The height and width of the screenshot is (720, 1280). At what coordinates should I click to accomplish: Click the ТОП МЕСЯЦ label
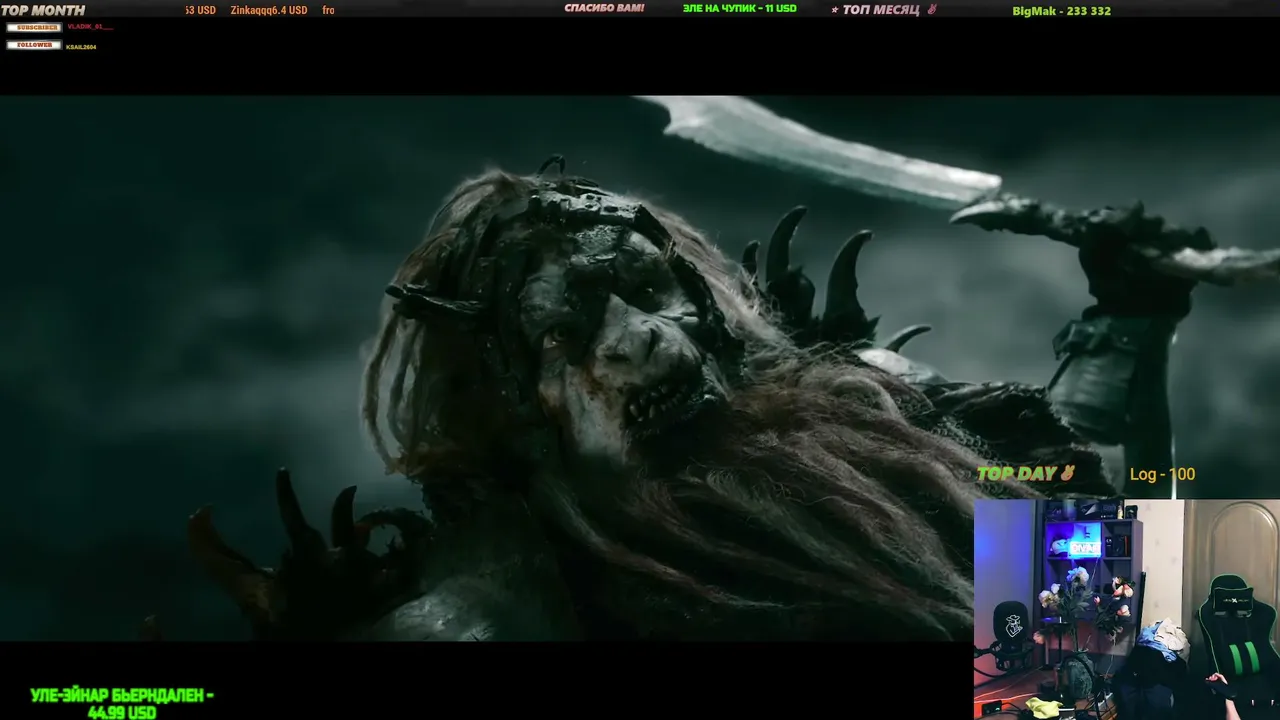[880, 10]
